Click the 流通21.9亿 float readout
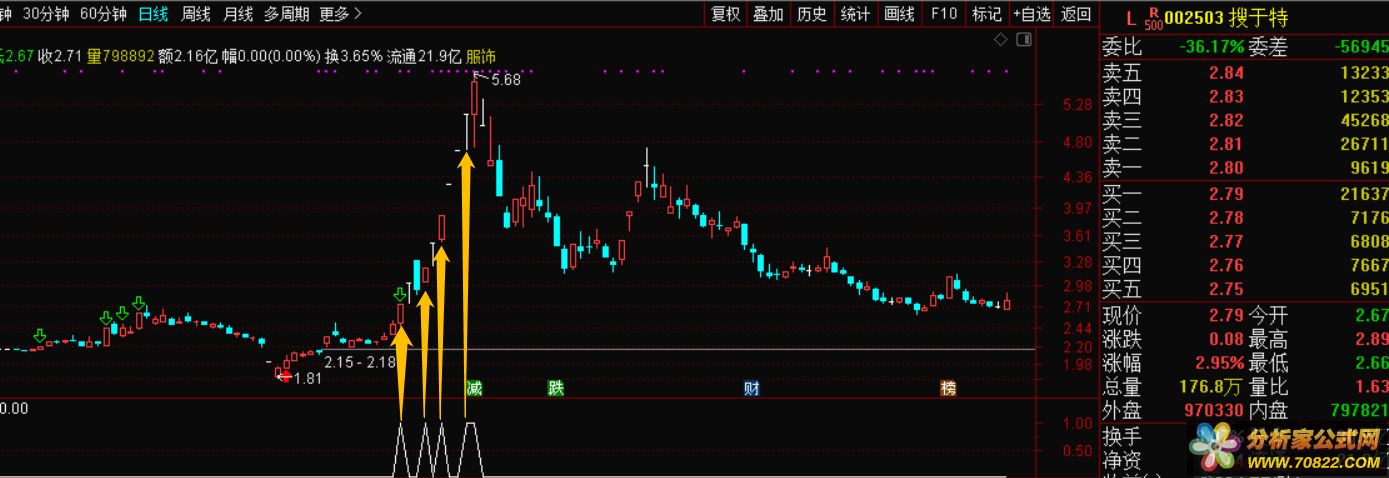 [425, 57]
